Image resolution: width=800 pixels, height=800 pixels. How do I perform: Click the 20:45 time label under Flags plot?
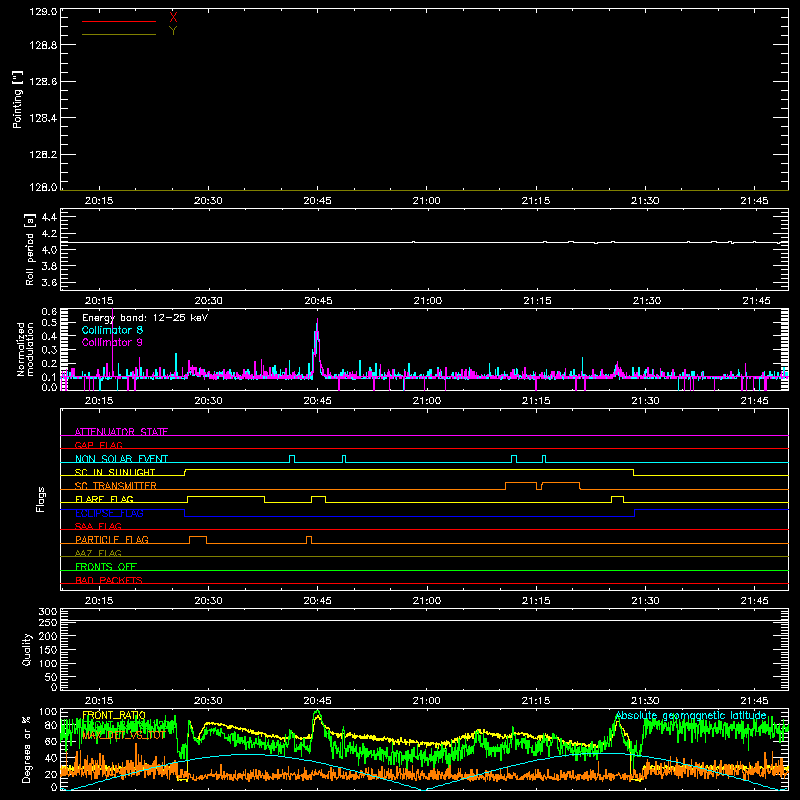(x=317, y=601)
